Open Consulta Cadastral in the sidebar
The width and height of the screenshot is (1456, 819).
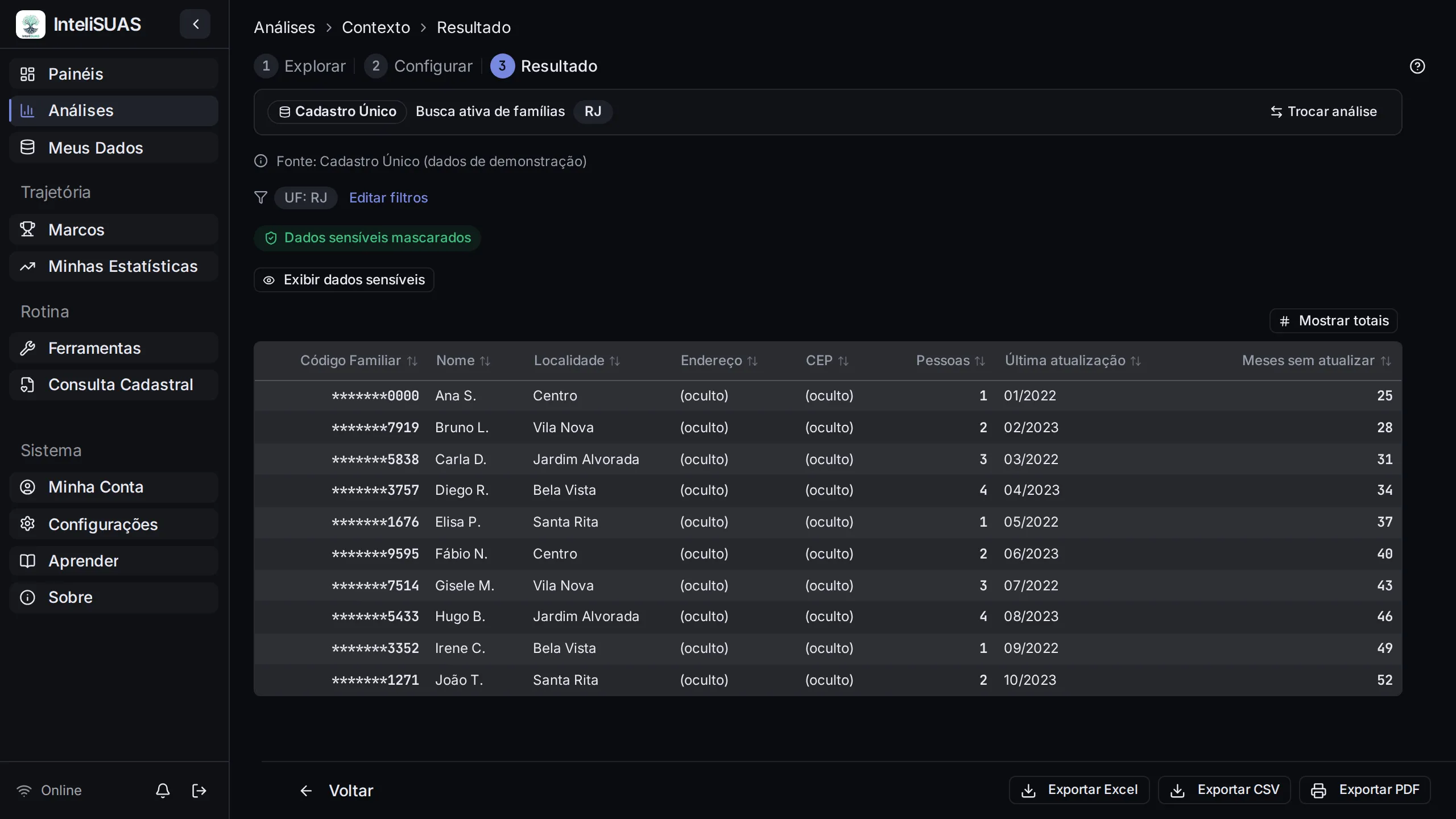(114, 384)
